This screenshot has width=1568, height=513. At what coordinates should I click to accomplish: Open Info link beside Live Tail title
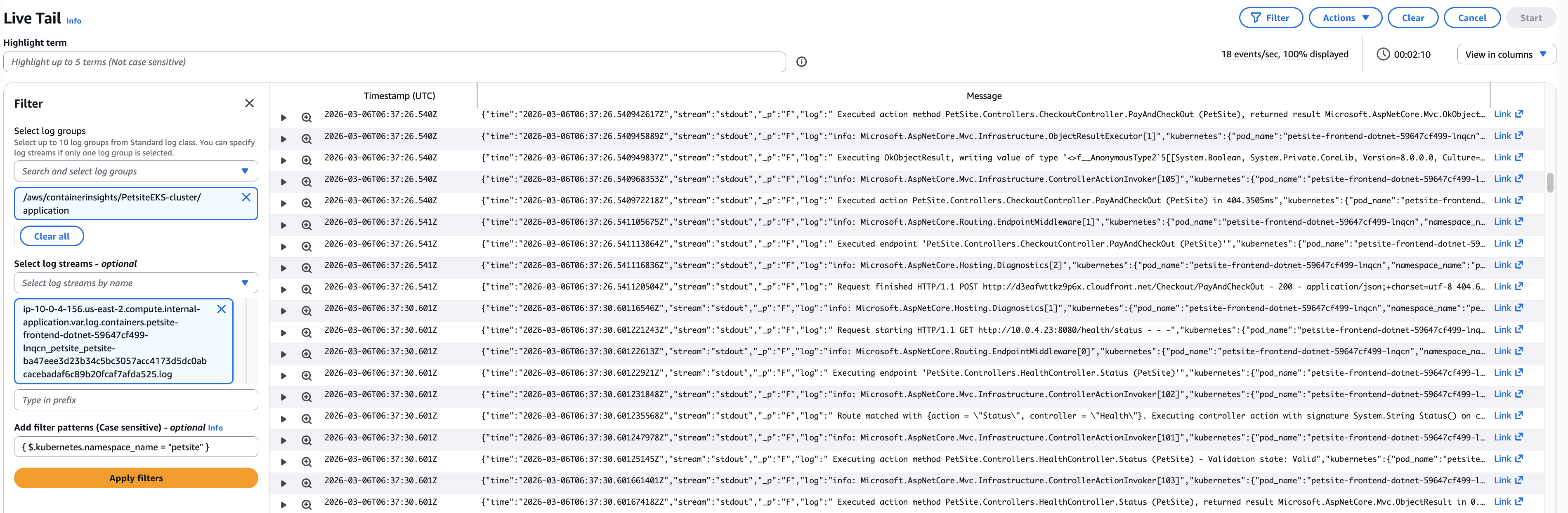(x=73, y=21)
